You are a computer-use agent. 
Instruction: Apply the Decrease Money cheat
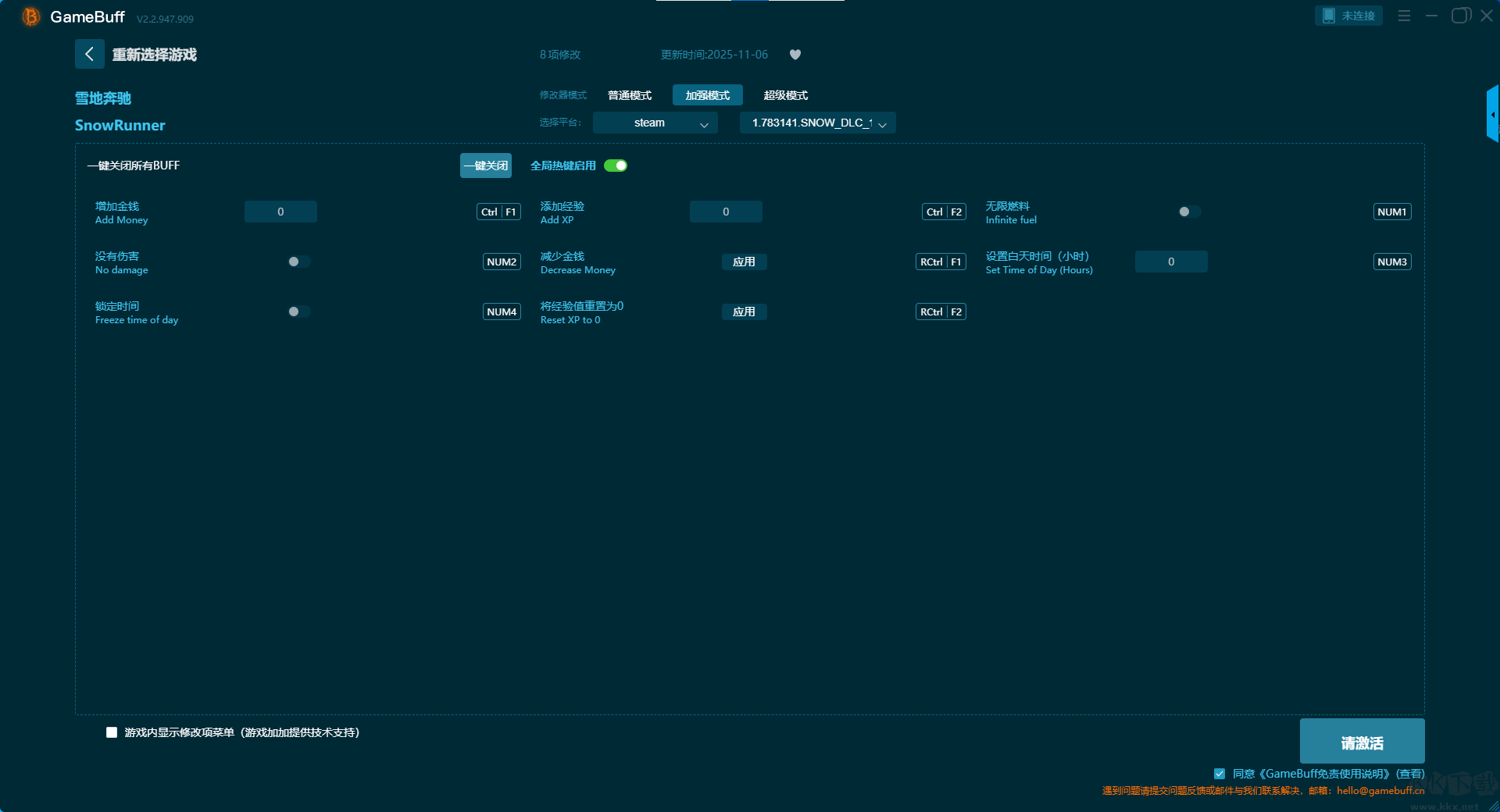(x=744, y=262)
